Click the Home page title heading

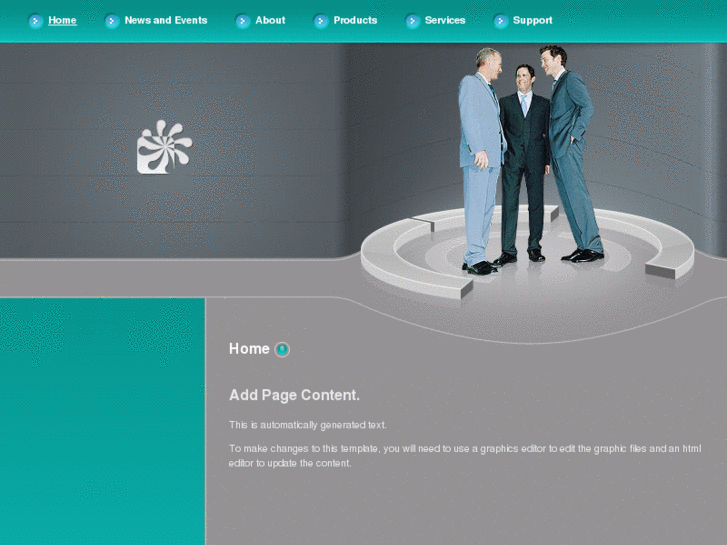pyautogui.click(x=249, y=349)
